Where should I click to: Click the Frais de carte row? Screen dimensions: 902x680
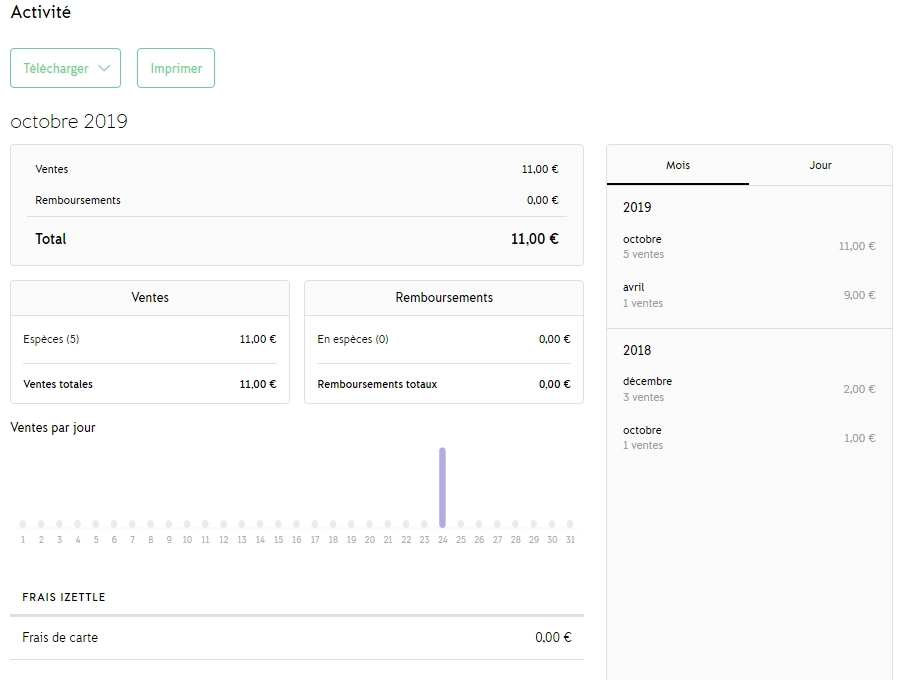[296, 637]
